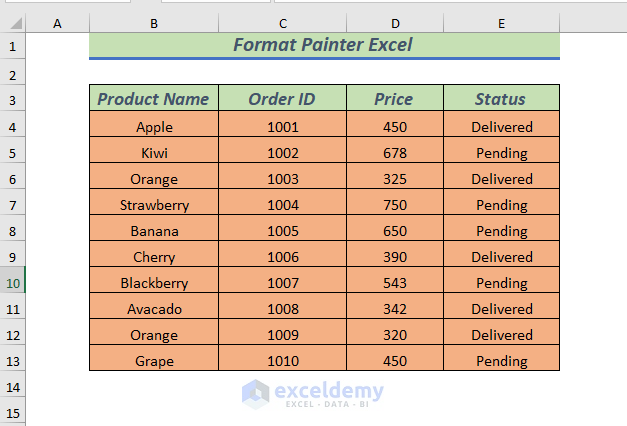Click the Blackberry product cell
627x426 pixels.
154,283
